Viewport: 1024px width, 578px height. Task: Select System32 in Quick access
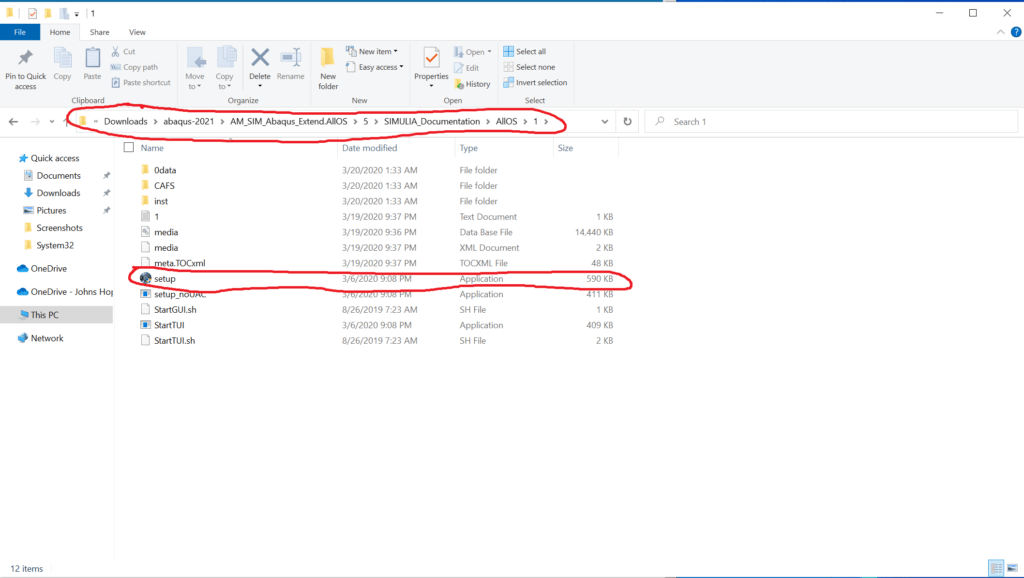(55, 246)
